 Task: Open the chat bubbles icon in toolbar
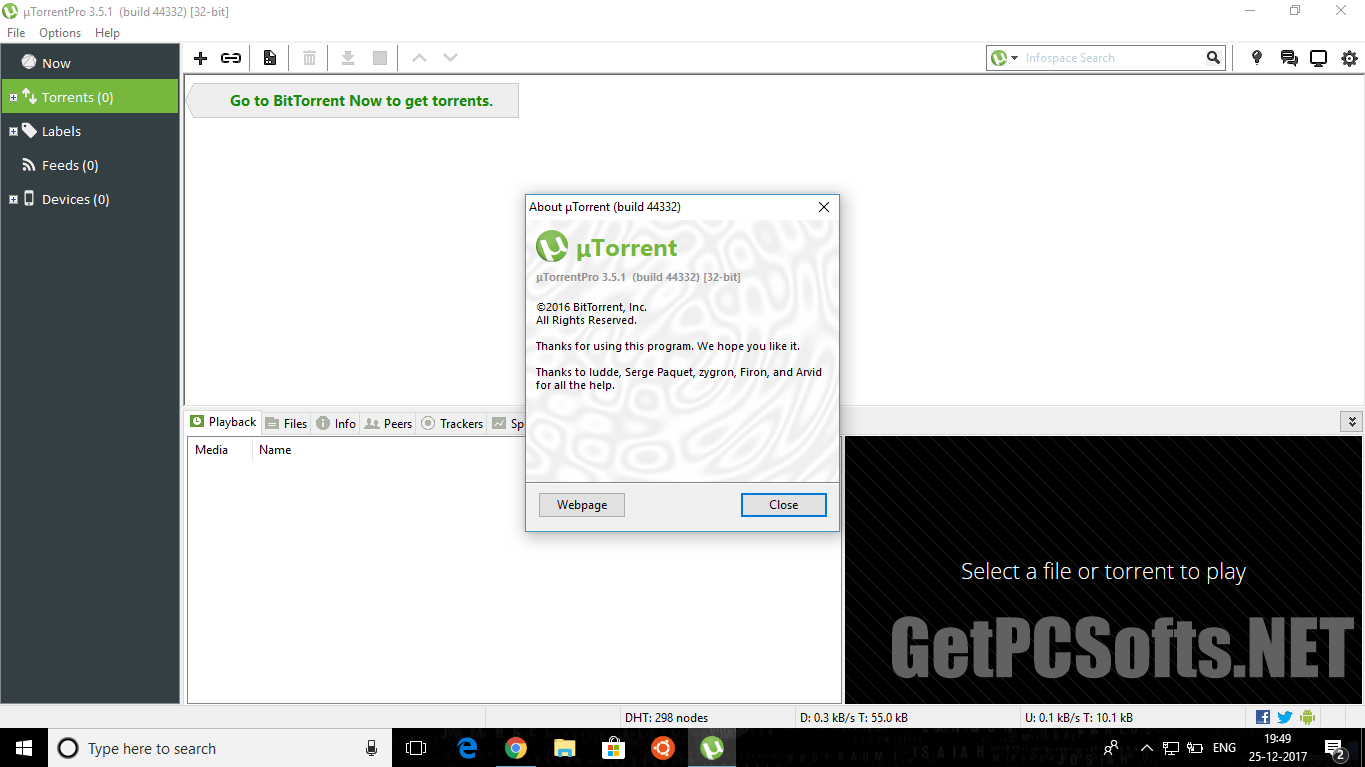(1288, 58)
